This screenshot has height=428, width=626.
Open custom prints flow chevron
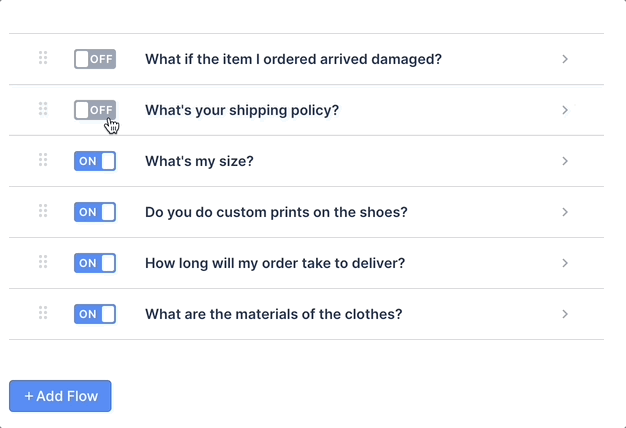(565, 212)
